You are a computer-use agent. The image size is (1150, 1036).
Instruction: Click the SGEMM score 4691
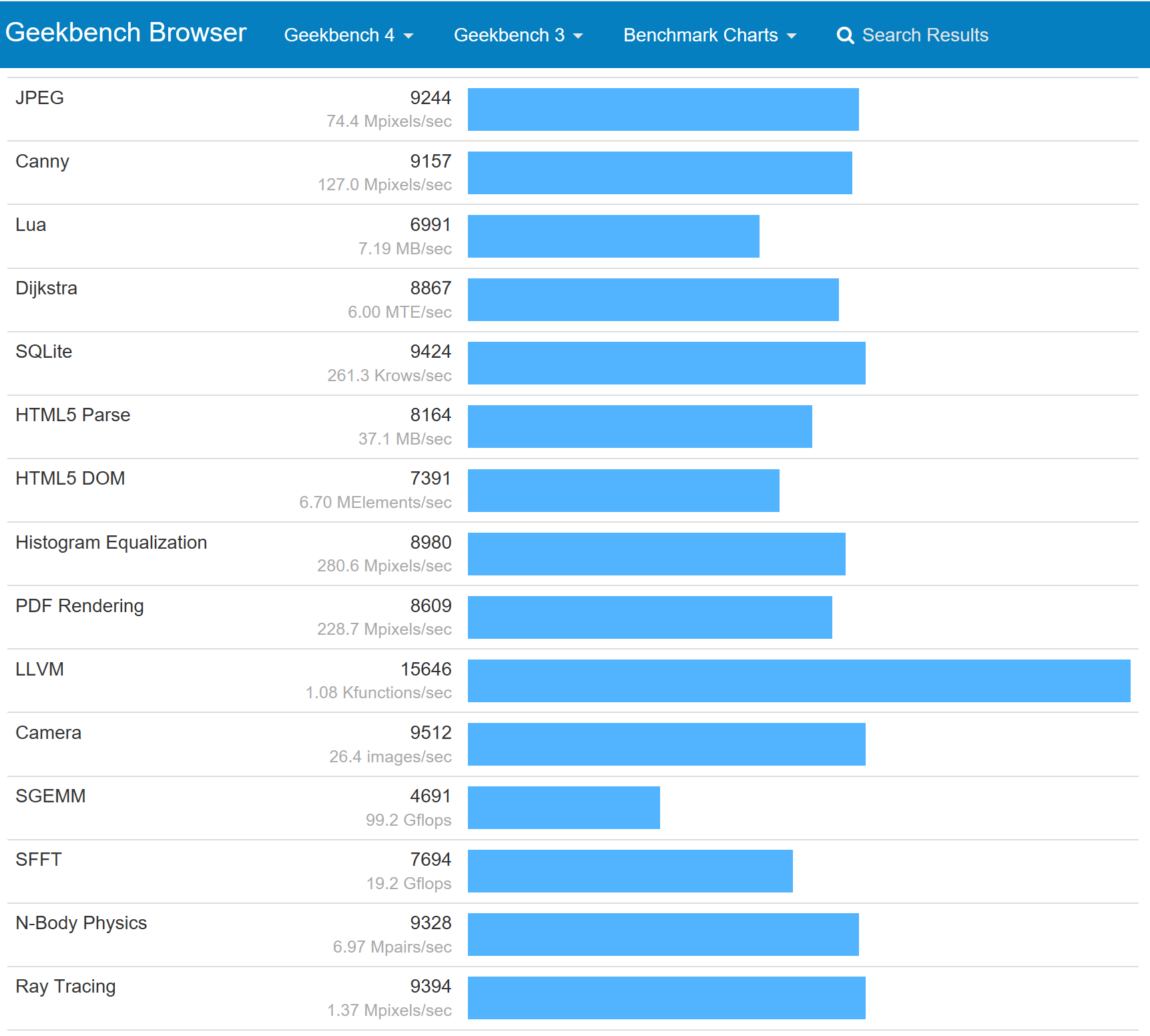click(430, 796)
